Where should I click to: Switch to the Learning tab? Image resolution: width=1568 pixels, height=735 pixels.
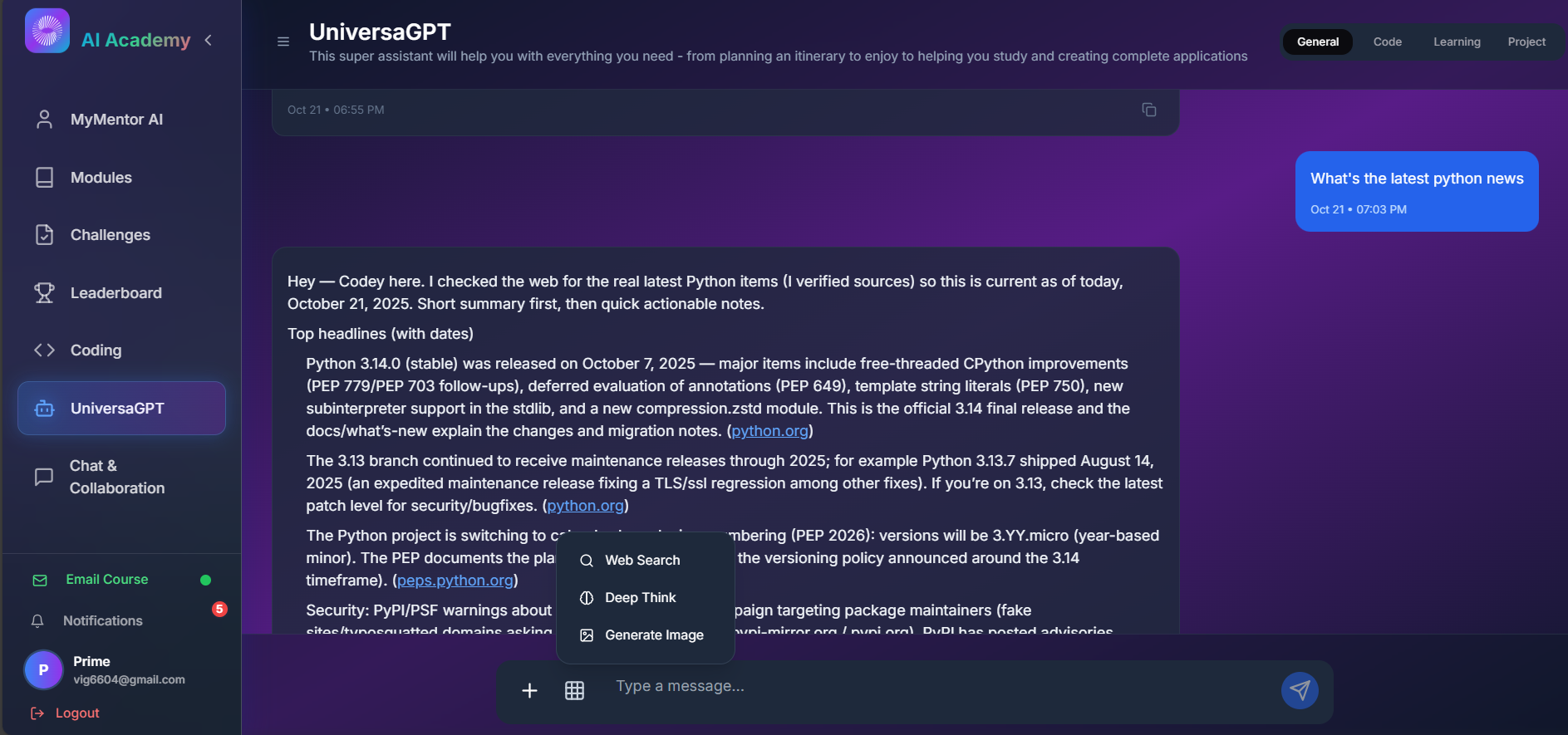pos(1457,42)
